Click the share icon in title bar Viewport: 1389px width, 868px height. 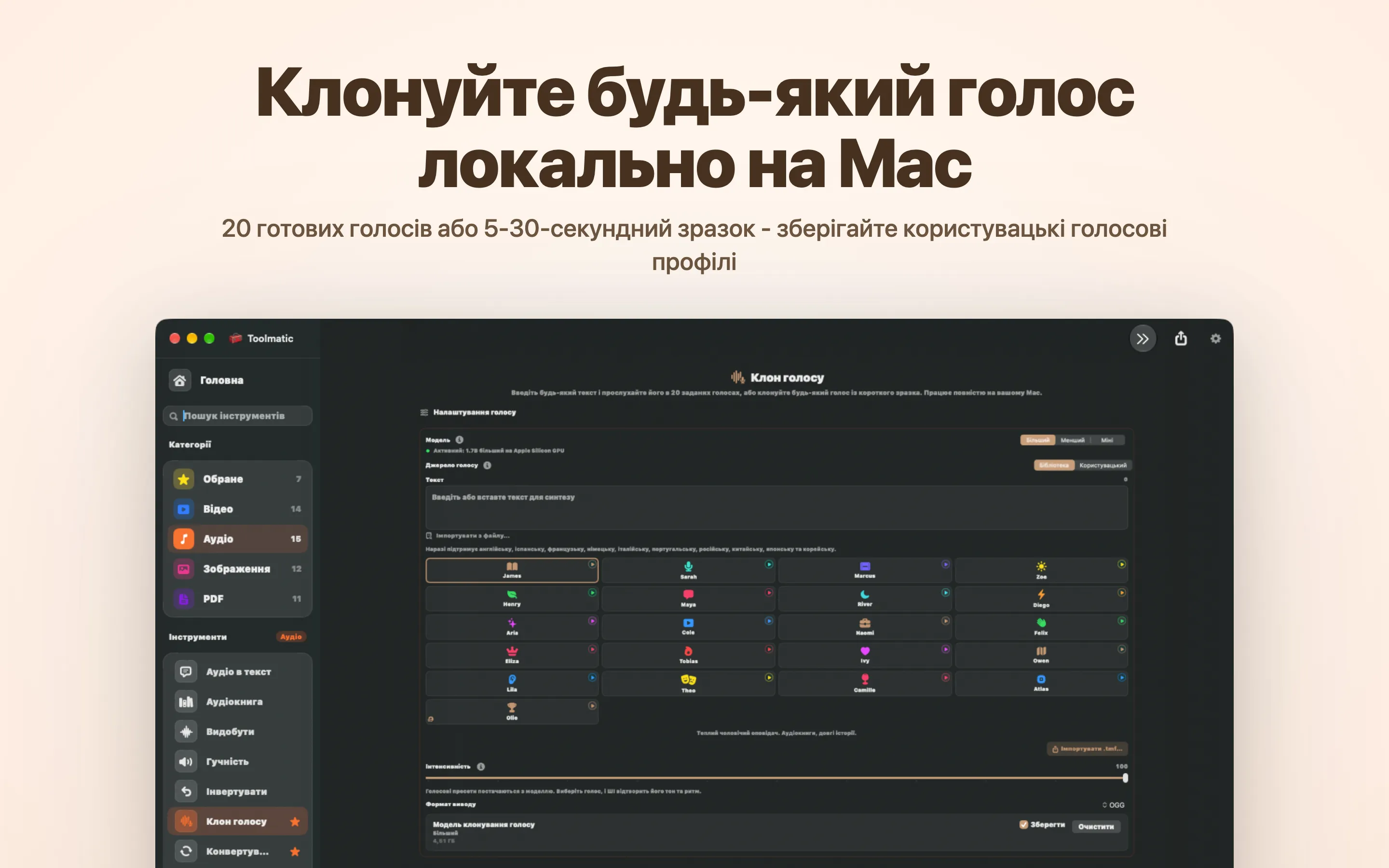1181,338
